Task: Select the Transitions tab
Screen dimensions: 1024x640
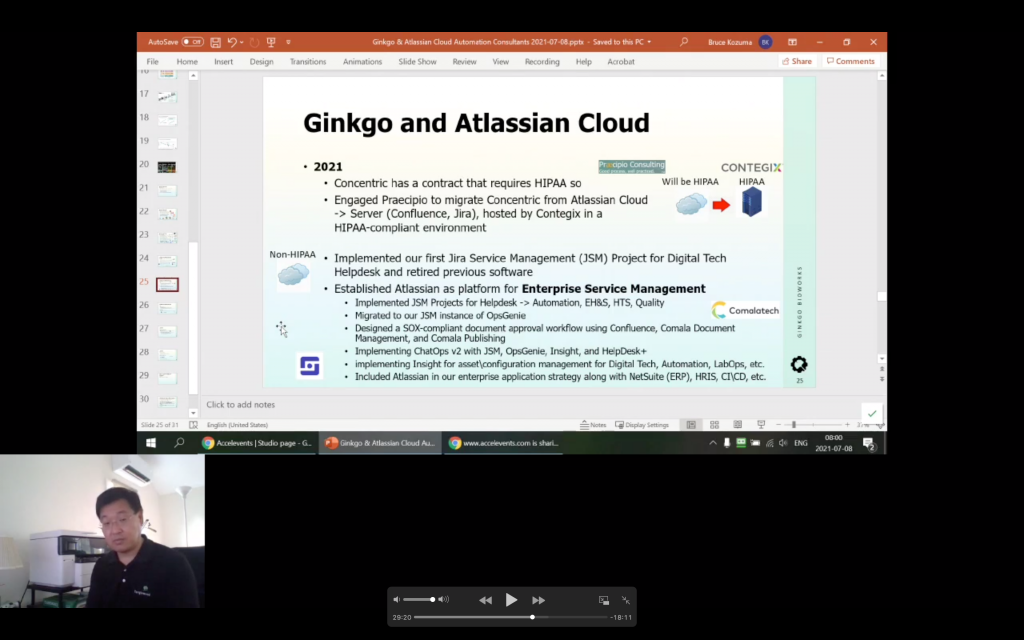Action: (308, 61)
